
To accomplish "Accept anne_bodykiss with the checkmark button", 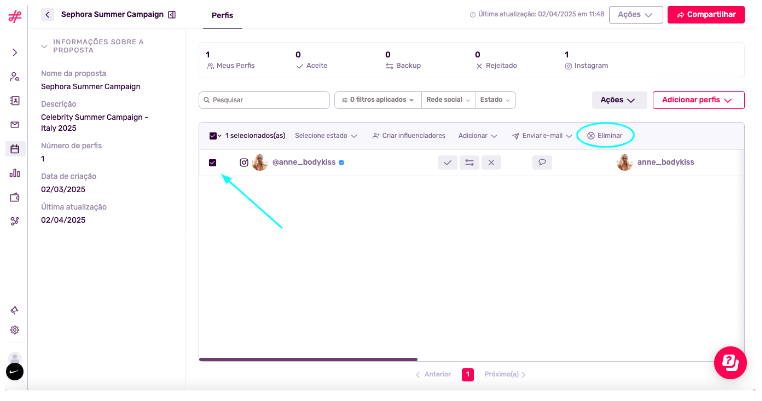I will (448, 162).
